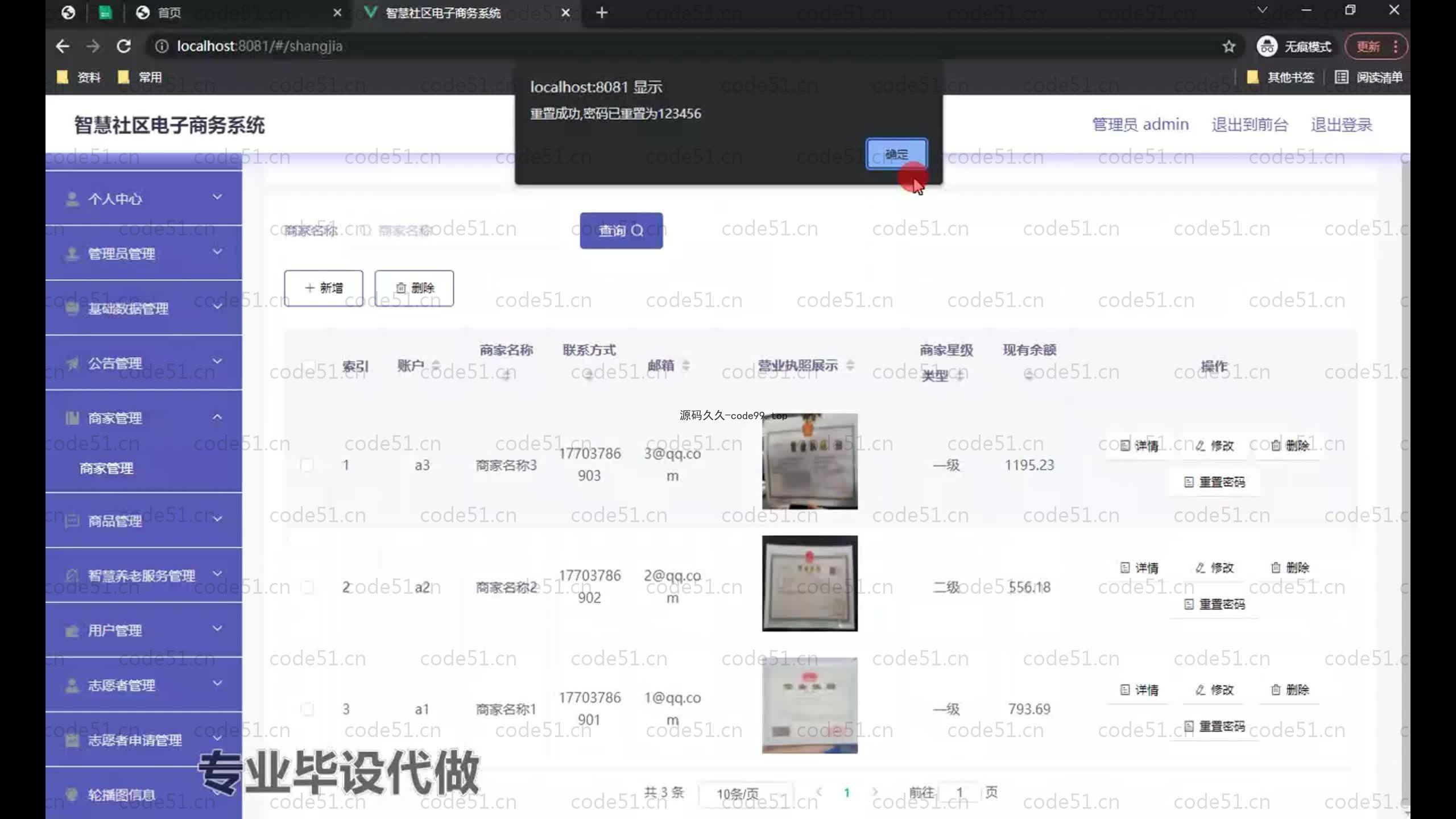The width and height of the screenshot is (1456, 819).
Task: Open the 其他书签 bookmarks folder
Action: click(x=1280, y=77)
